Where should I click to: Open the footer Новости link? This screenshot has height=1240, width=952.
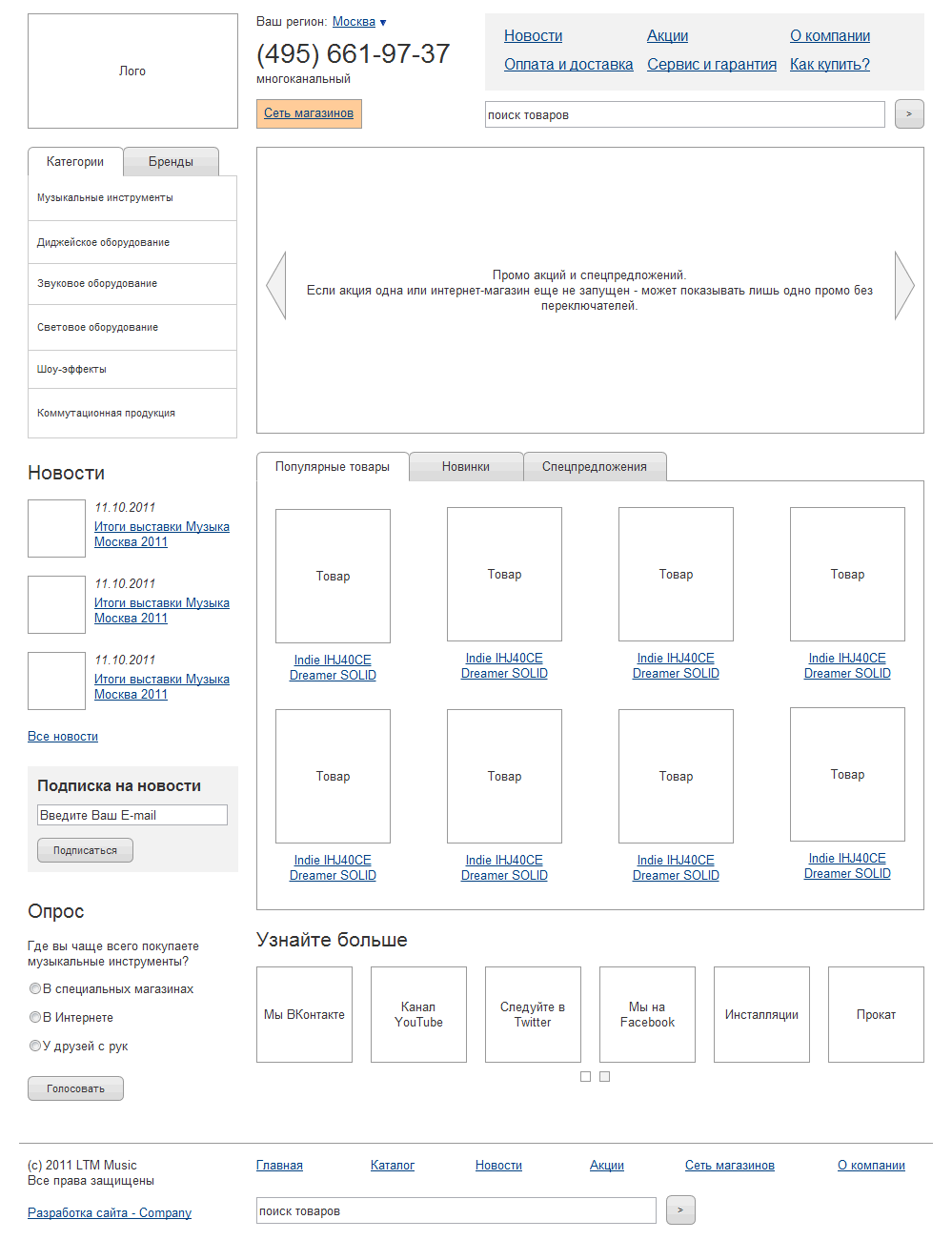click(x=498, y=1166)
